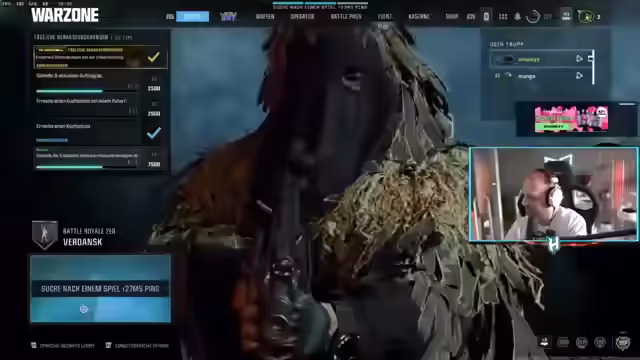Open the OPERATOR tab
Image resolution: width=640 pixels, height=360 pixels.
(302, 17)
